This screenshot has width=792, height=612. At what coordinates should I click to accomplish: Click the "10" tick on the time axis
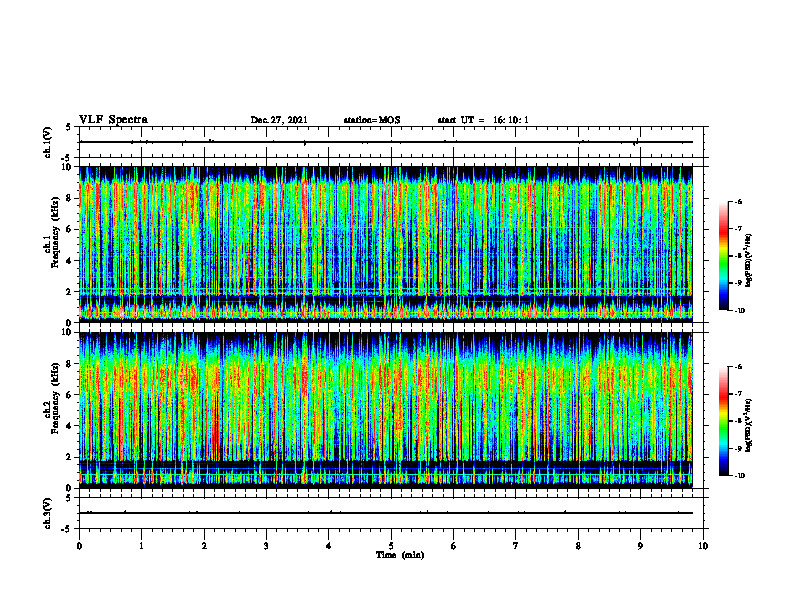pyautogui.click(x=703, y=546)
